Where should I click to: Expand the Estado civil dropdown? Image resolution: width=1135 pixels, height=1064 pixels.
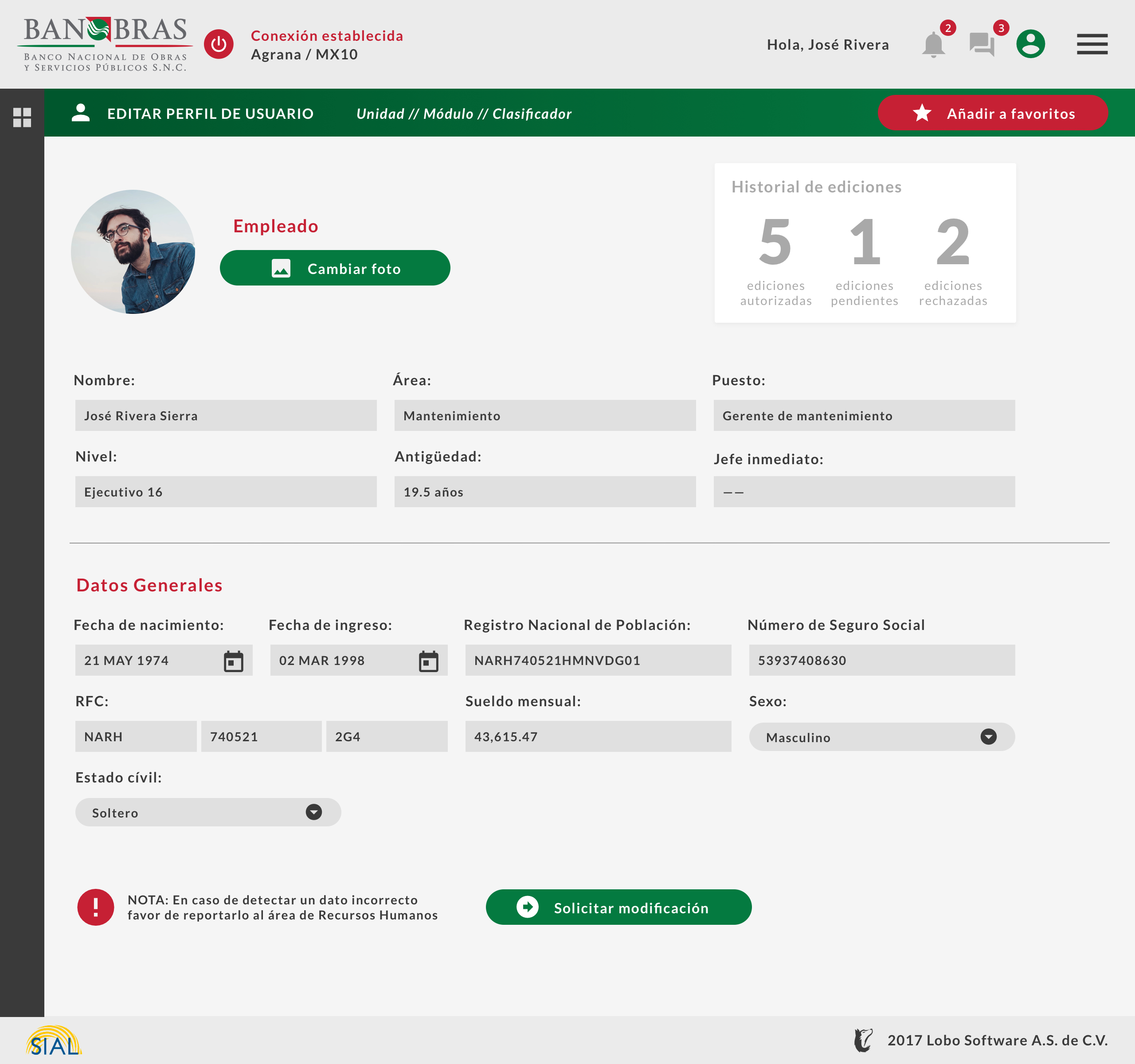(313, 812)
